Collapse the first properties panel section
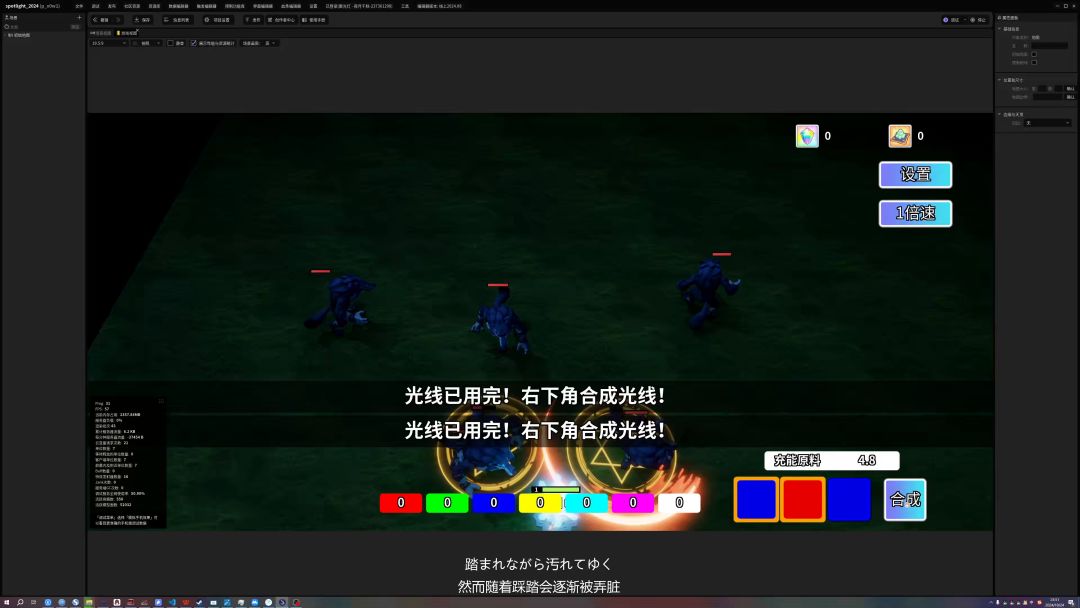This screenshot has width=1080, height=608. coord(1000,29)
